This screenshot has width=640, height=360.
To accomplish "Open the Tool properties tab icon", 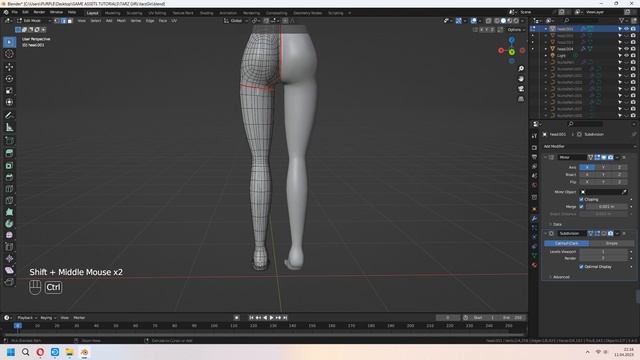I will pos(534,136).
